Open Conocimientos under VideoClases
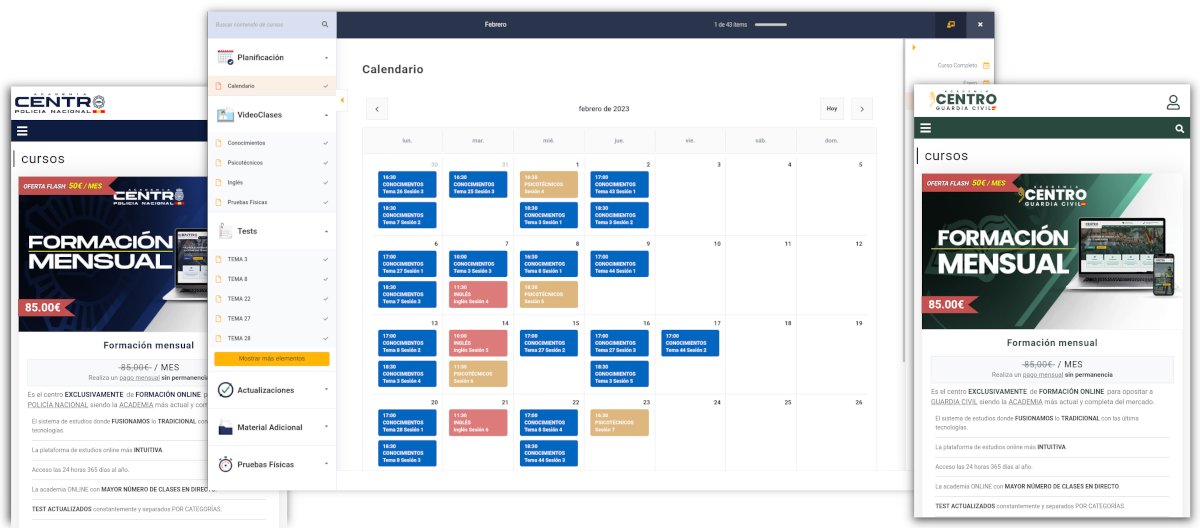This screenshot has height=528, width=1200. 246,143
